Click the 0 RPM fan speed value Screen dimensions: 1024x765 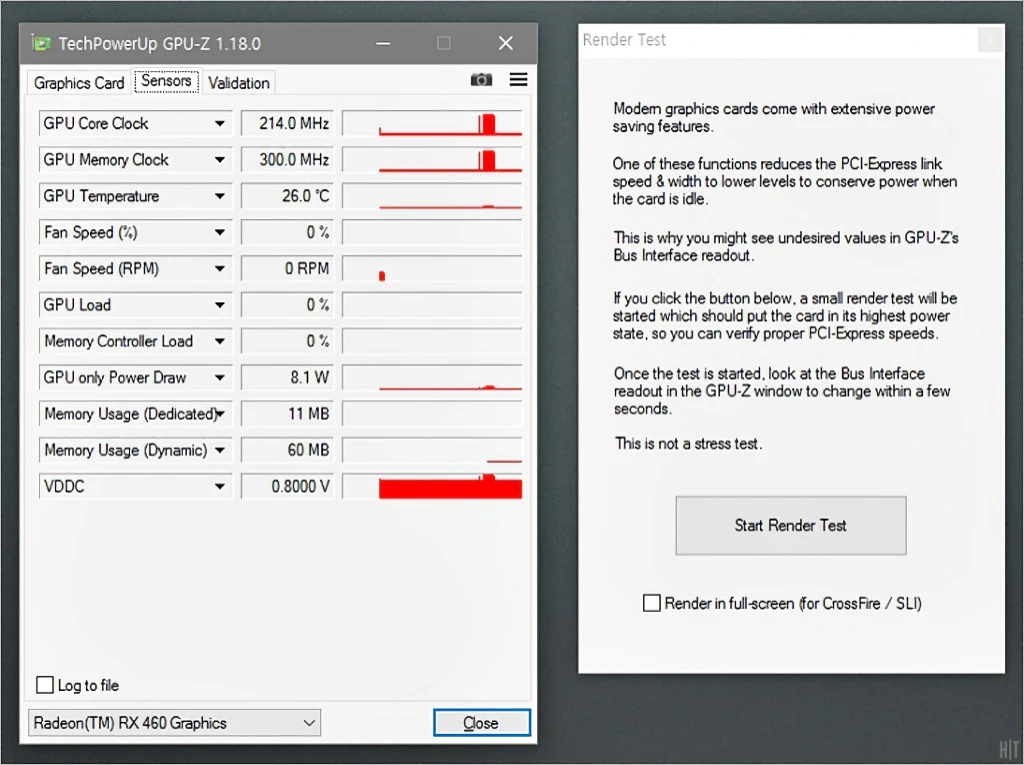[x=287, y=269]
